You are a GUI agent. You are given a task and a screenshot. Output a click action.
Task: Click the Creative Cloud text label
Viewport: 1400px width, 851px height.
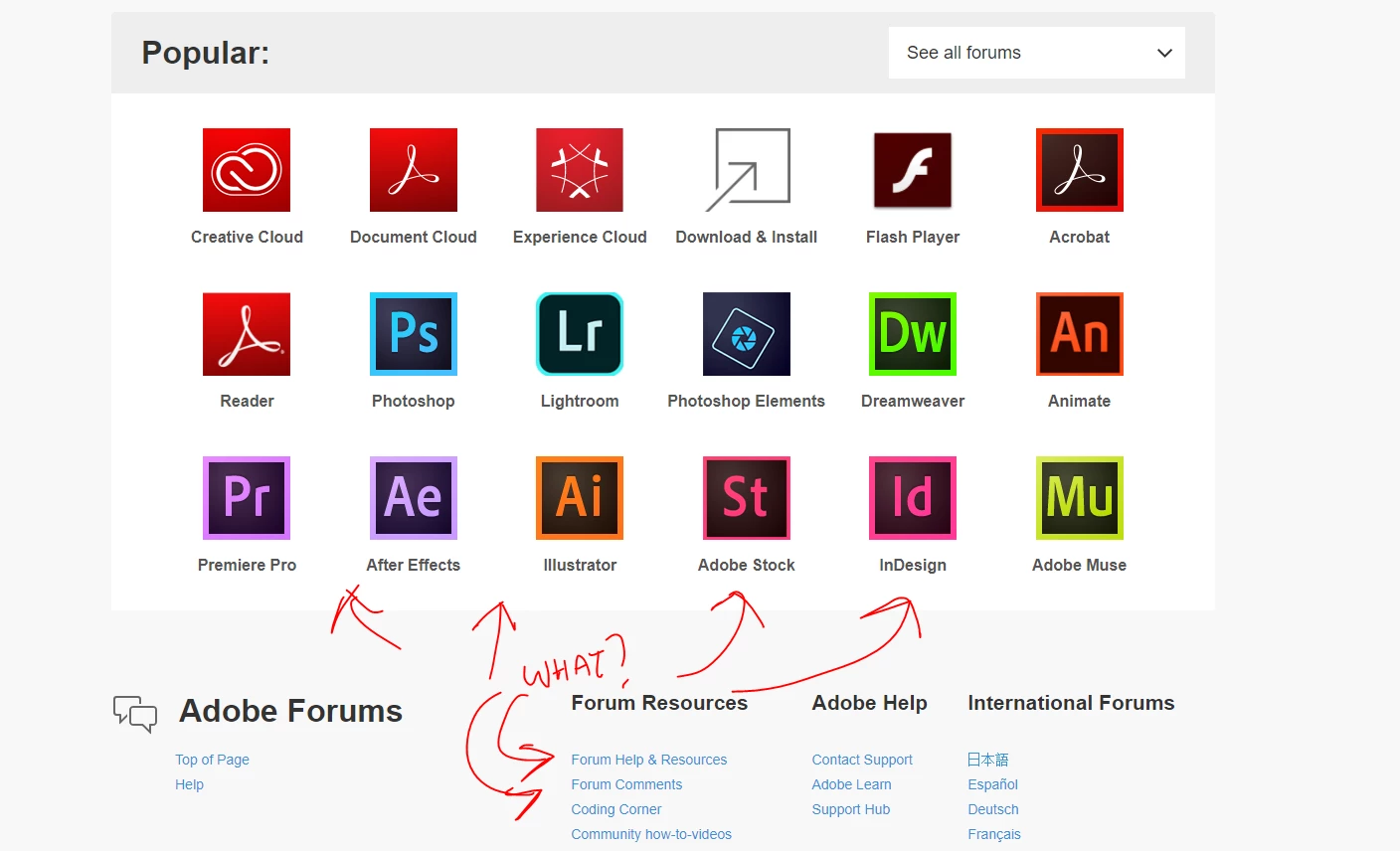point(247,237)
